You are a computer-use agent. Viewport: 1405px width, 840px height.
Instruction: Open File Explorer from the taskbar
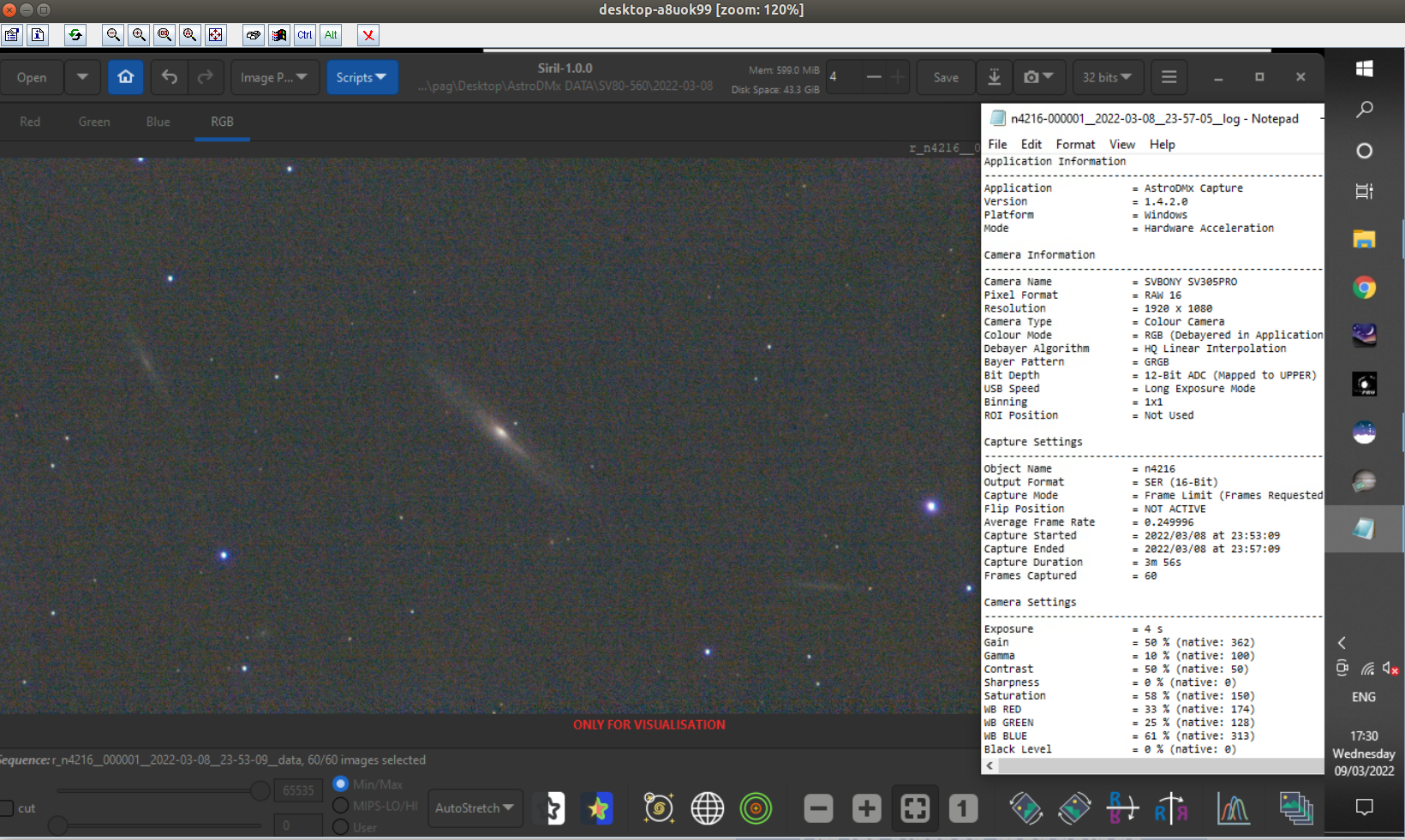point(1364,240)
